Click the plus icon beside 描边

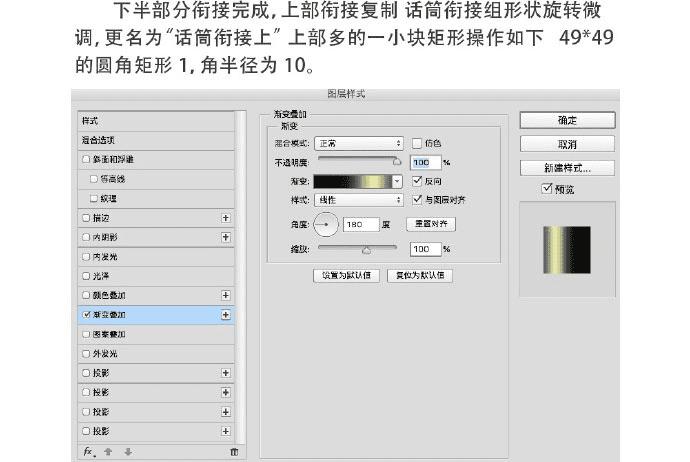226,218
